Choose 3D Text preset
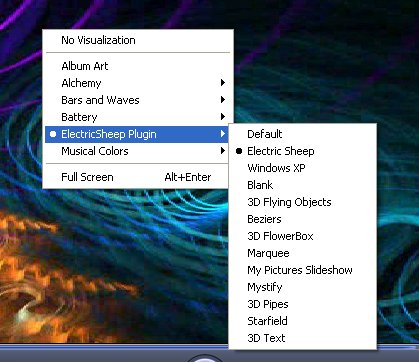The image size is (419, 362). [303, 338]
